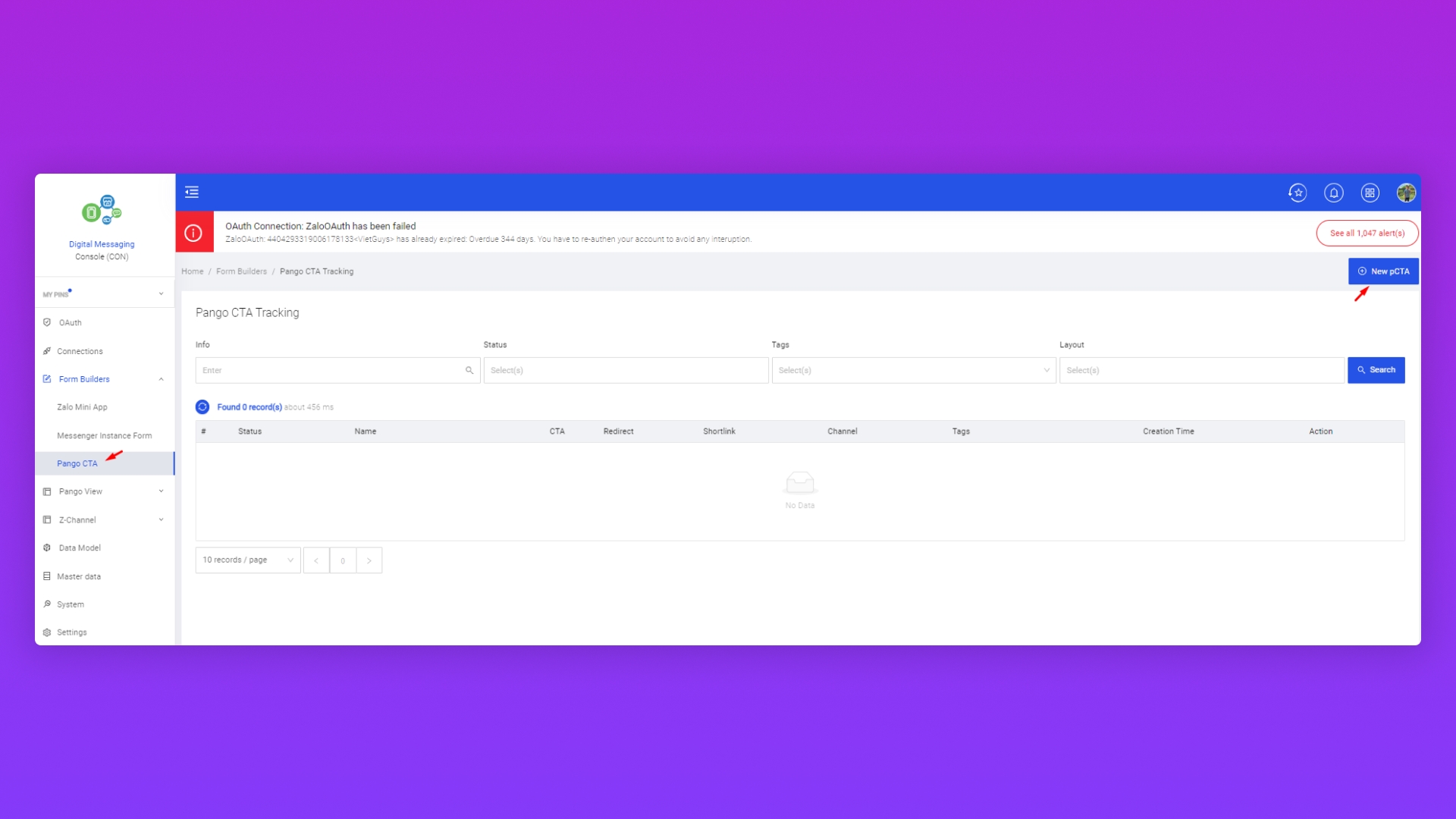The height and width of the screenshot is (819, 1456).
Task: Expand the My Pins section
Action: [x=161, y=293]
